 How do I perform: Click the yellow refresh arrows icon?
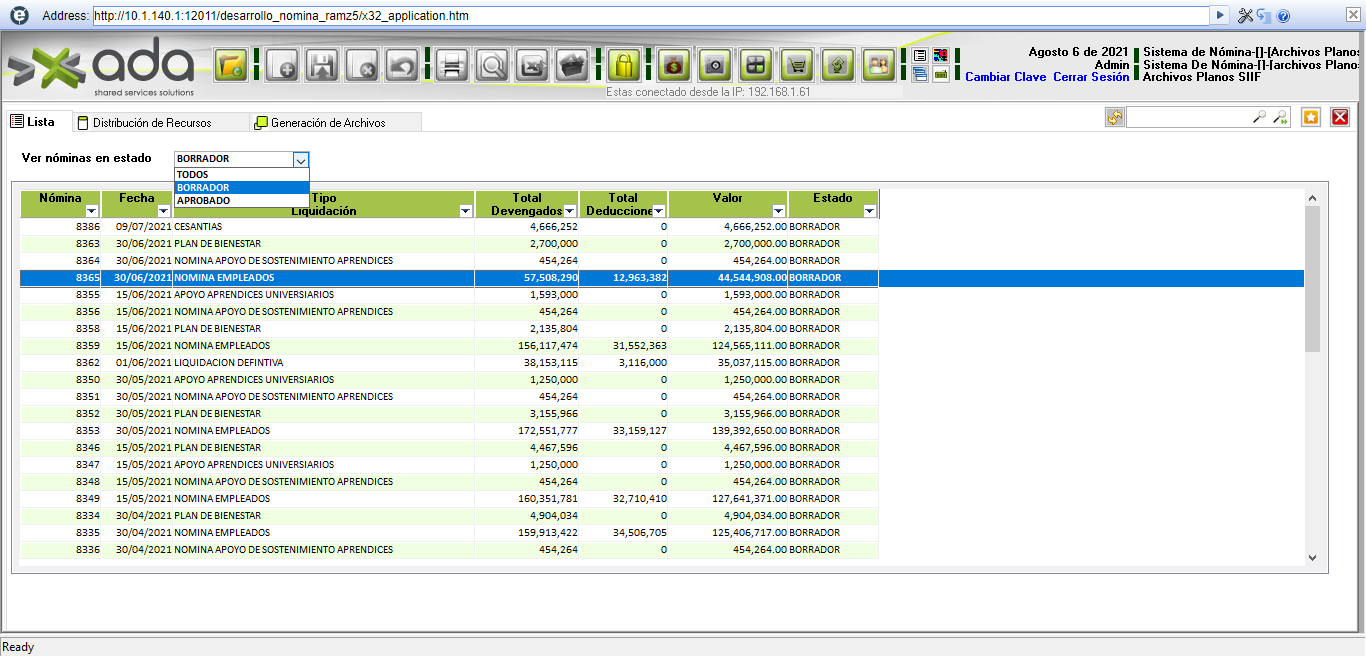[x=1114, y=117]
